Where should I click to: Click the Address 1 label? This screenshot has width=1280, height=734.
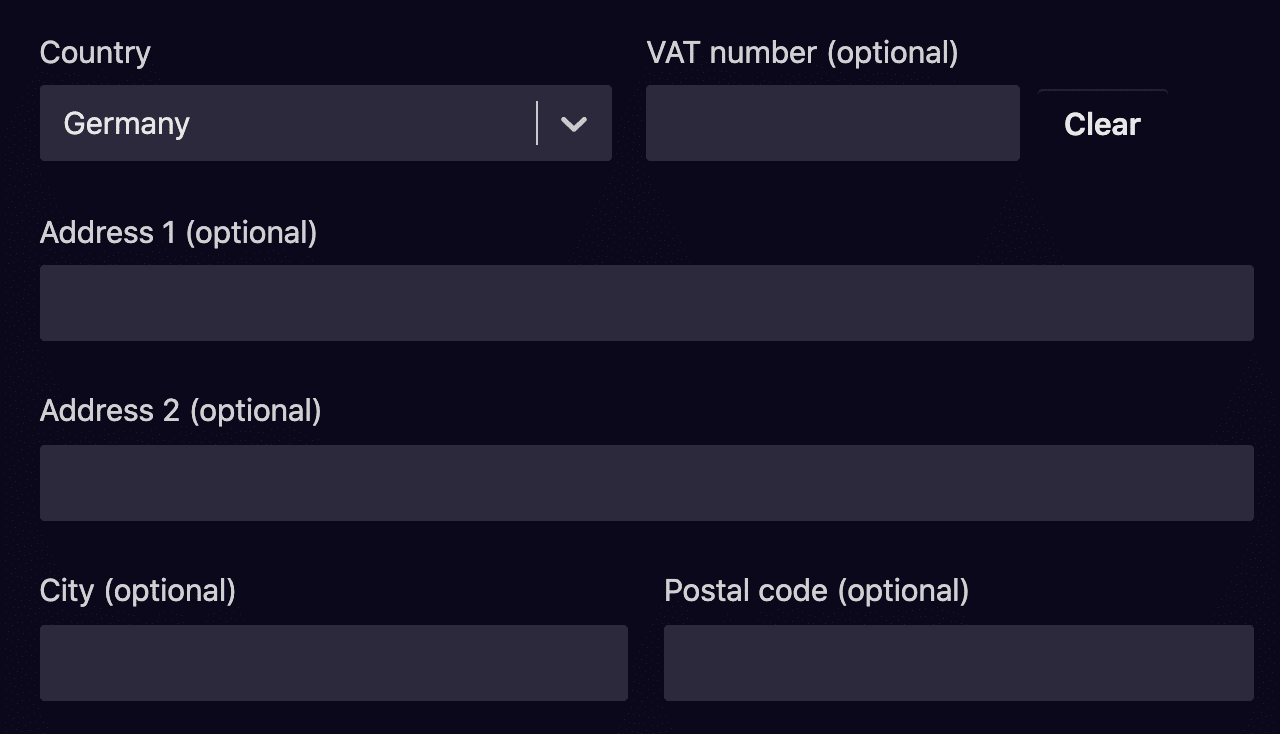tap(109, 233)
